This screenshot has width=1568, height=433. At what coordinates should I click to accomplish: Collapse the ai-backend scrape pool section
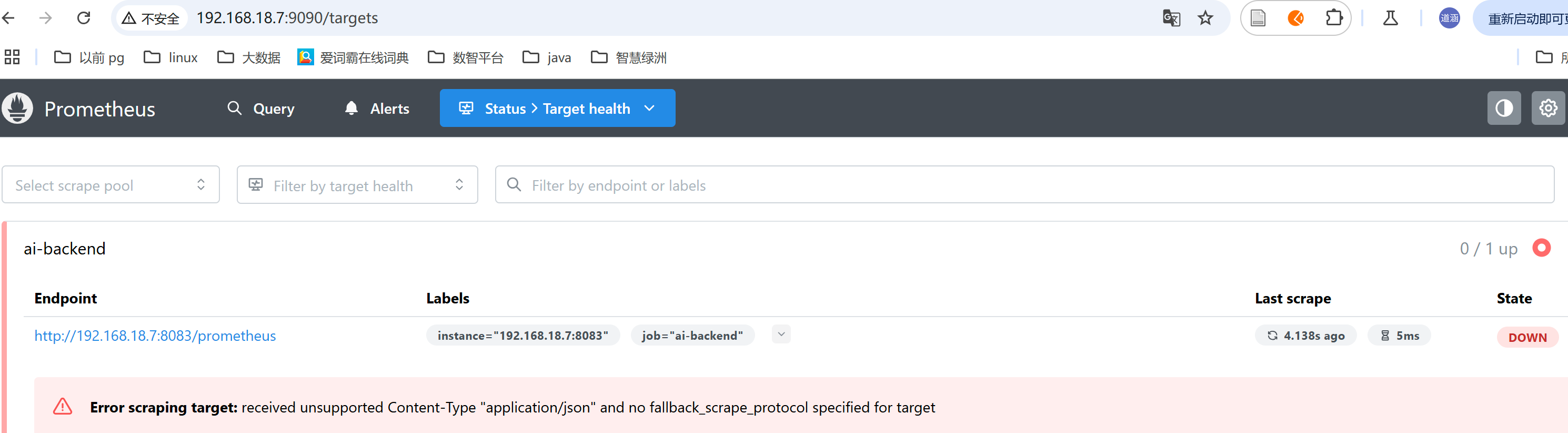click(x=65, y=249)
